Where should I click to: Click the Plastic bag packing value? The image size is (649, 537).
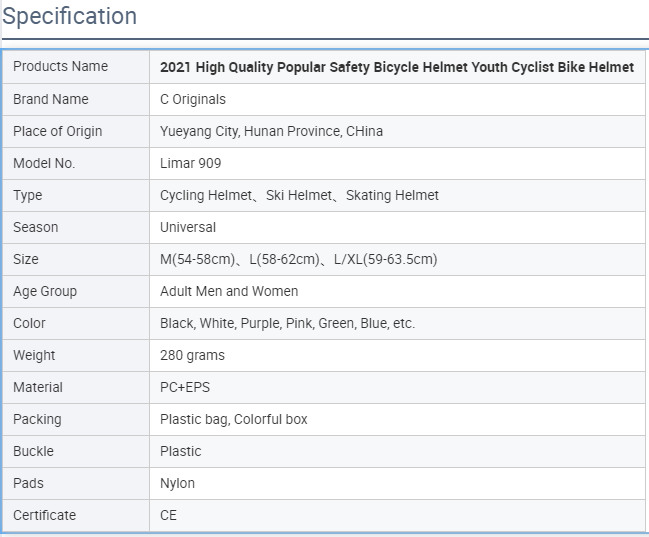click(x=234, y=419)
